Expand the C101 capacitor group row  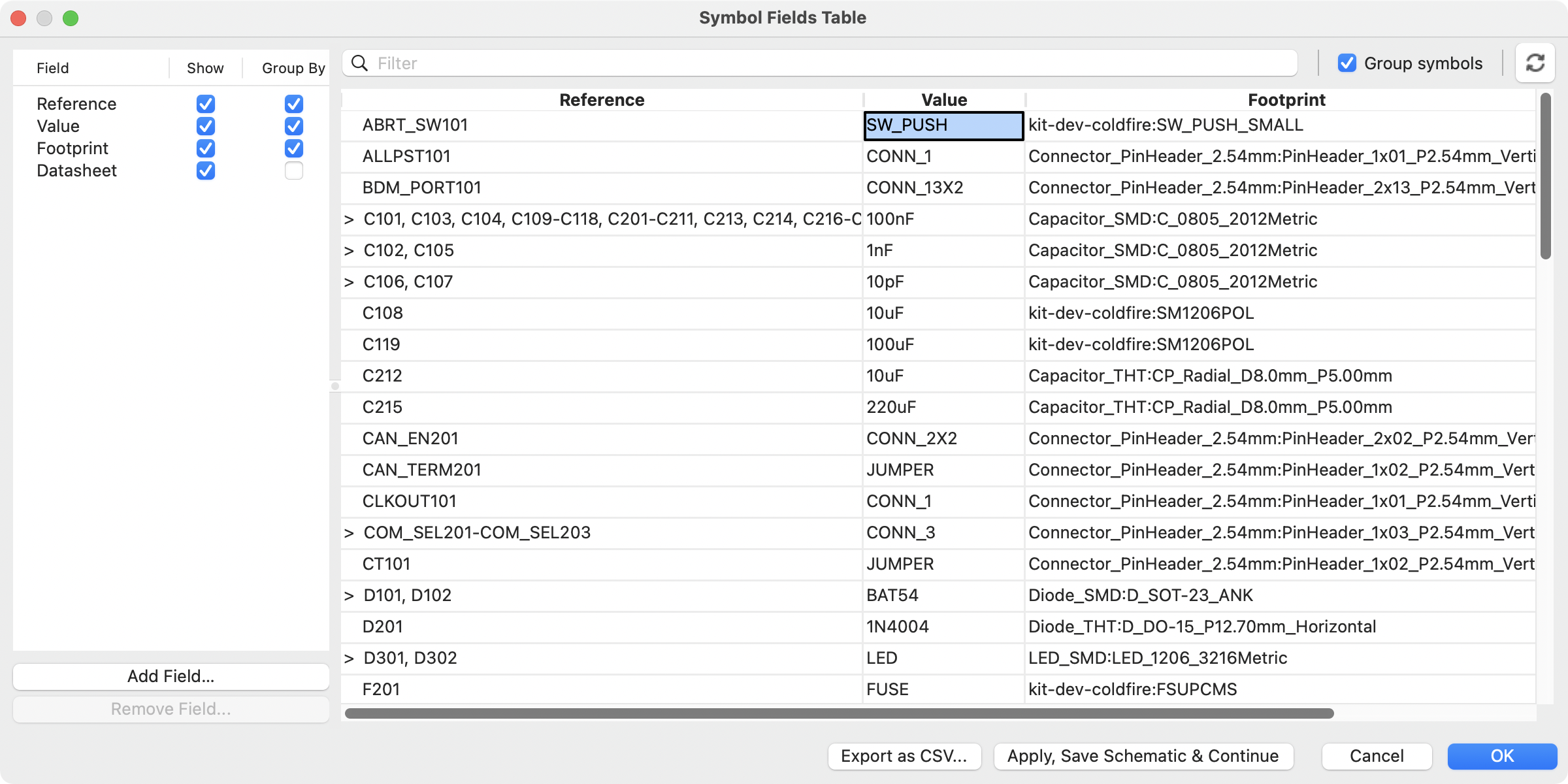pyautogui.click(x=350, y=219)
